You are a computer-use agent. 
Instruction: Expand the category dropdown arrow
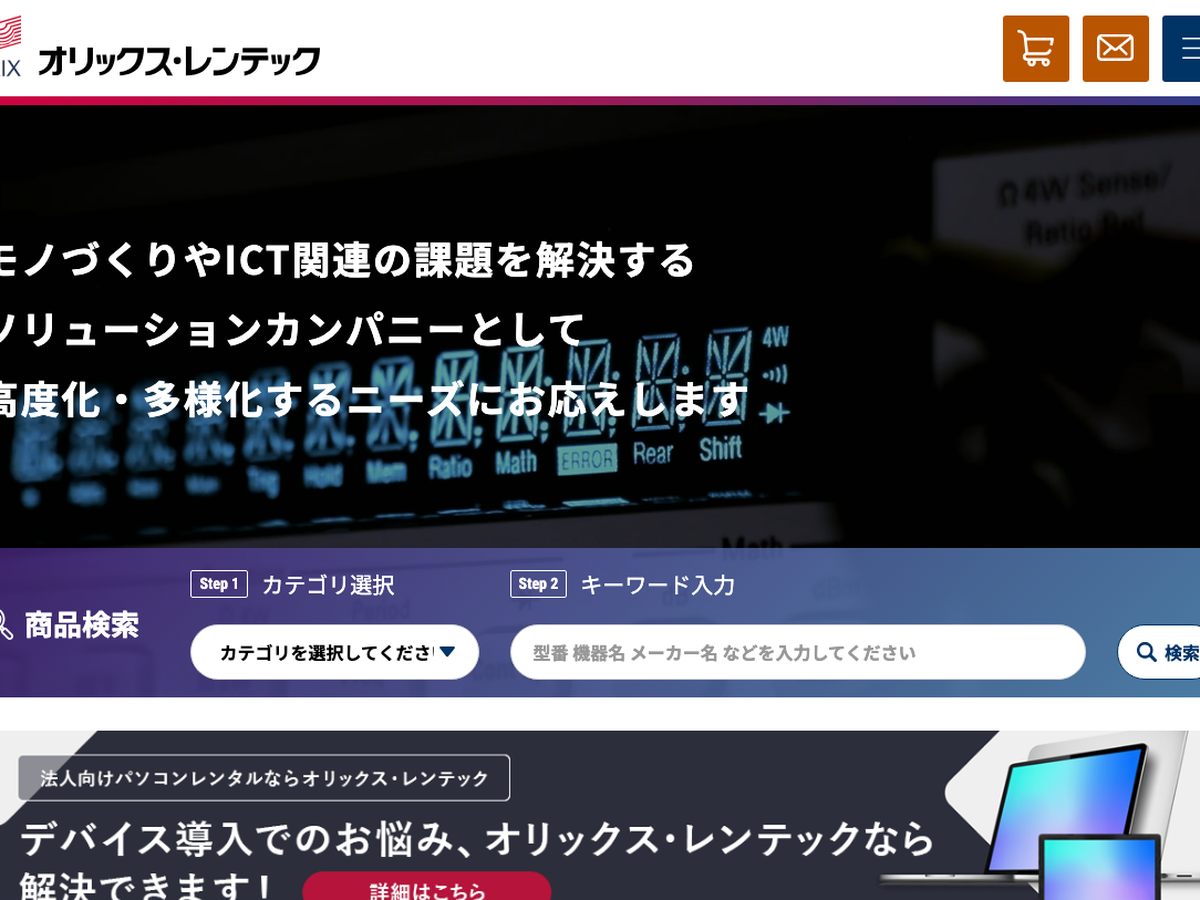(447, 652)
